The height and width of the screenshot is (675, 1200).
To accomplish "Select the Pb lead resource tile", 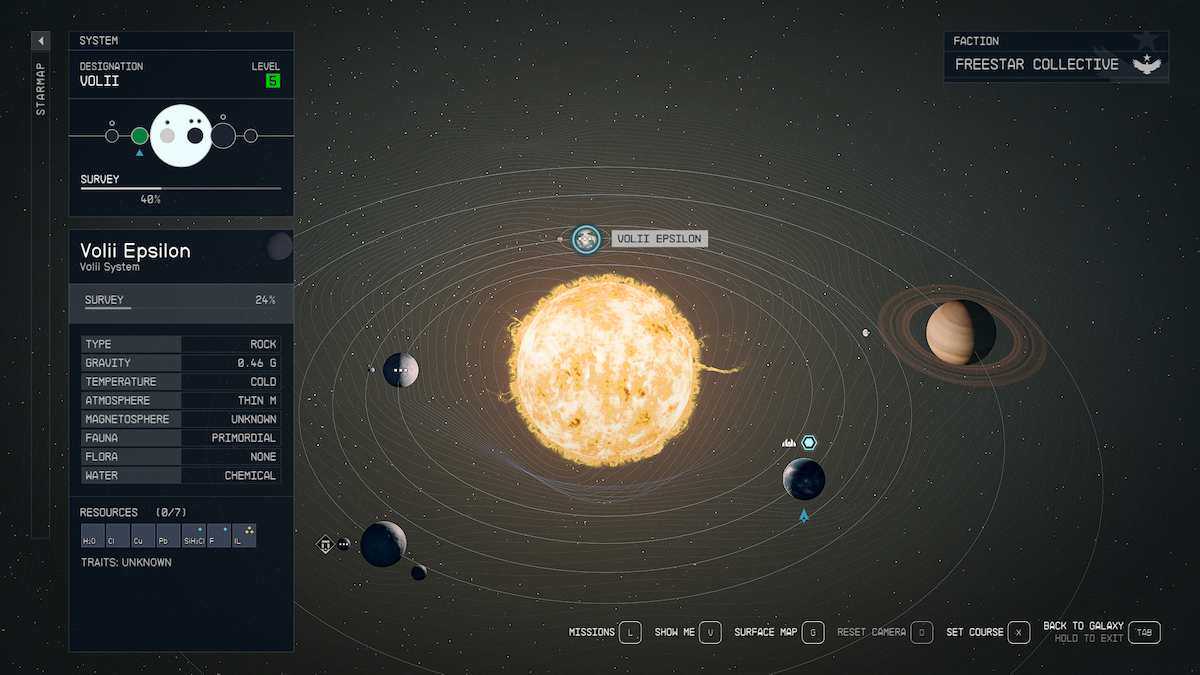I will tap(168, 536).
